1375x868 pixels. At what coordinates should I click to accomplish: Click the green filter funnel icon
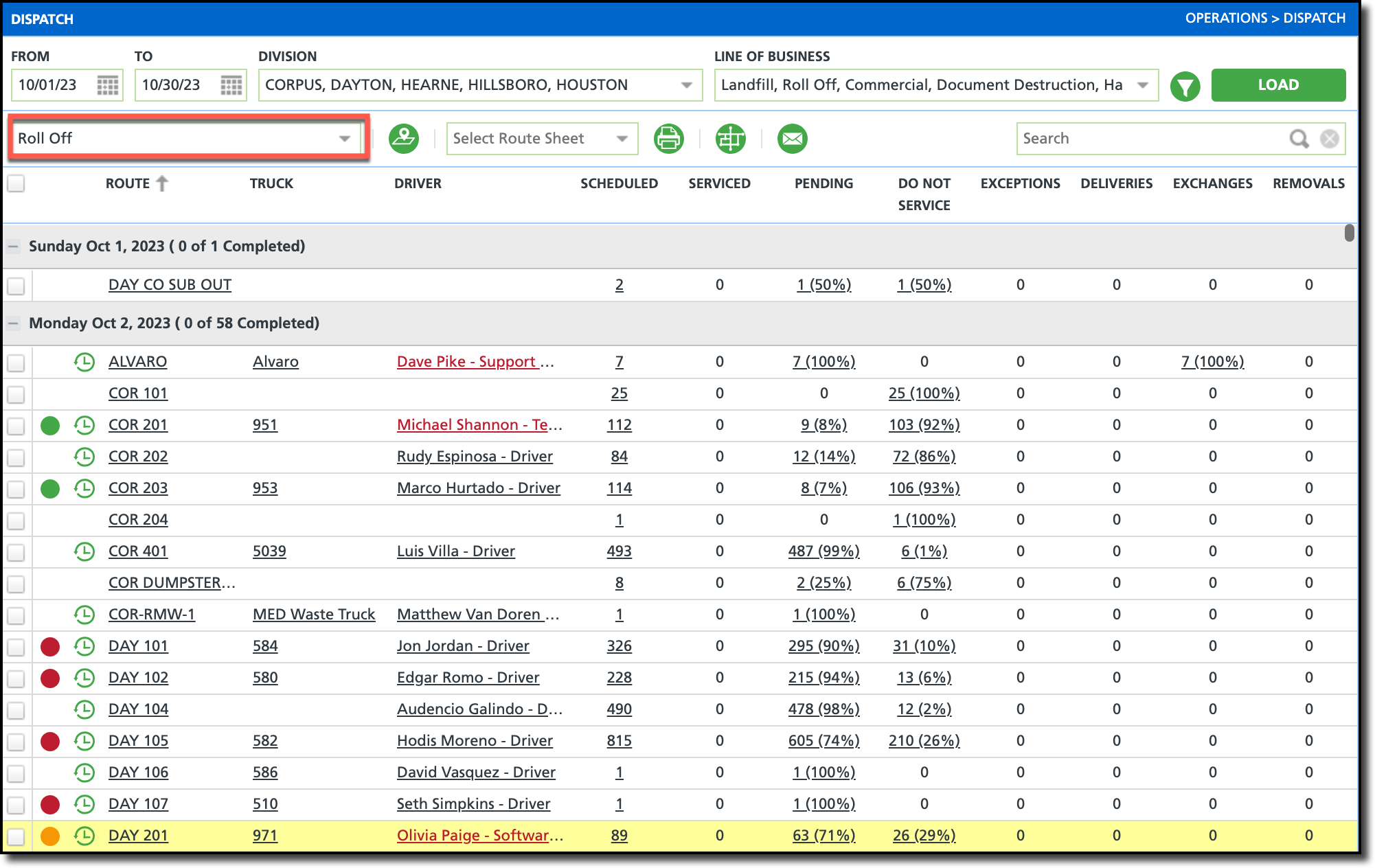tap(1185, 87)
